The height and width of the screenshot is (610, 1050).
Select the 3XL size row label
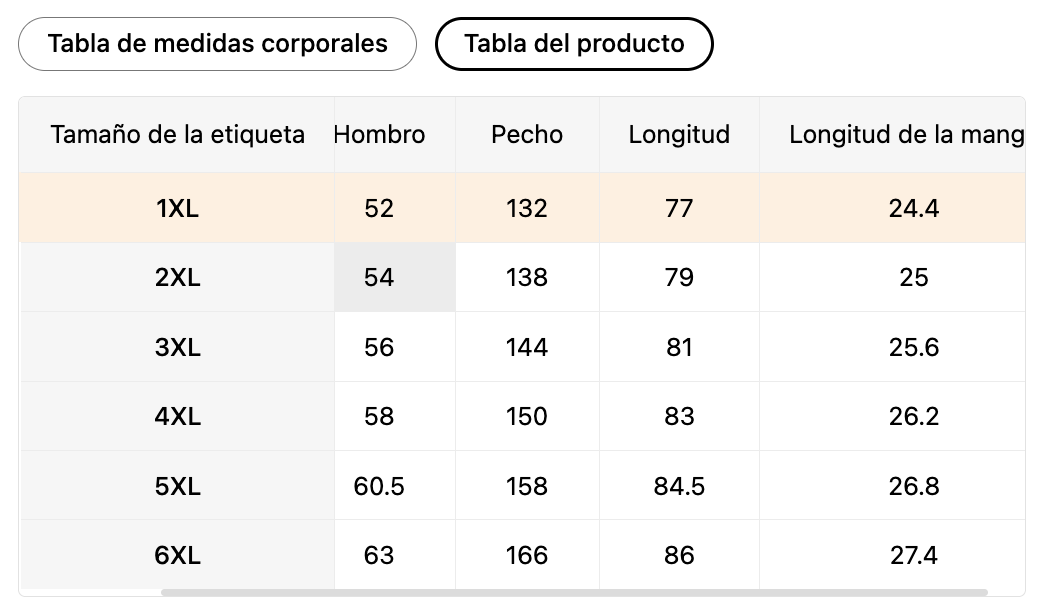click(177, 347)
